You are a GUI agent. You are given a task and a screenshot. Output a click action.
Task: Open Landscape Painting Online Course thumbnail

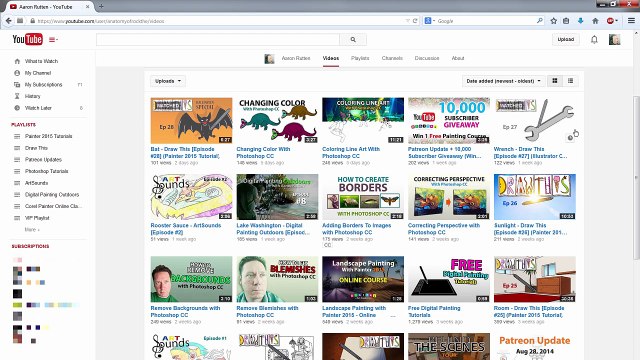tap(363, 279)
